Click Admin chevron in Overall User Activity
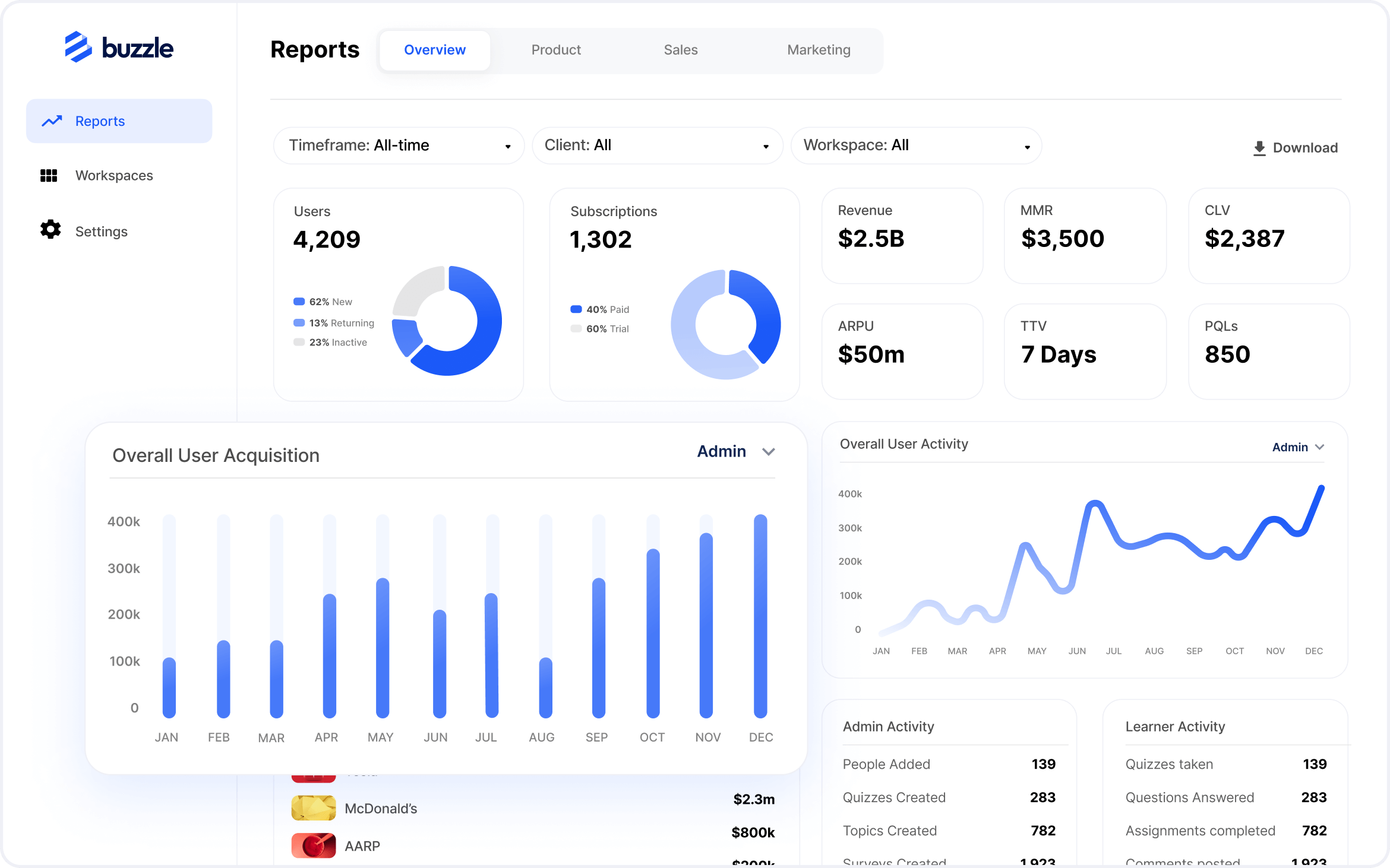 [1320, 447]
